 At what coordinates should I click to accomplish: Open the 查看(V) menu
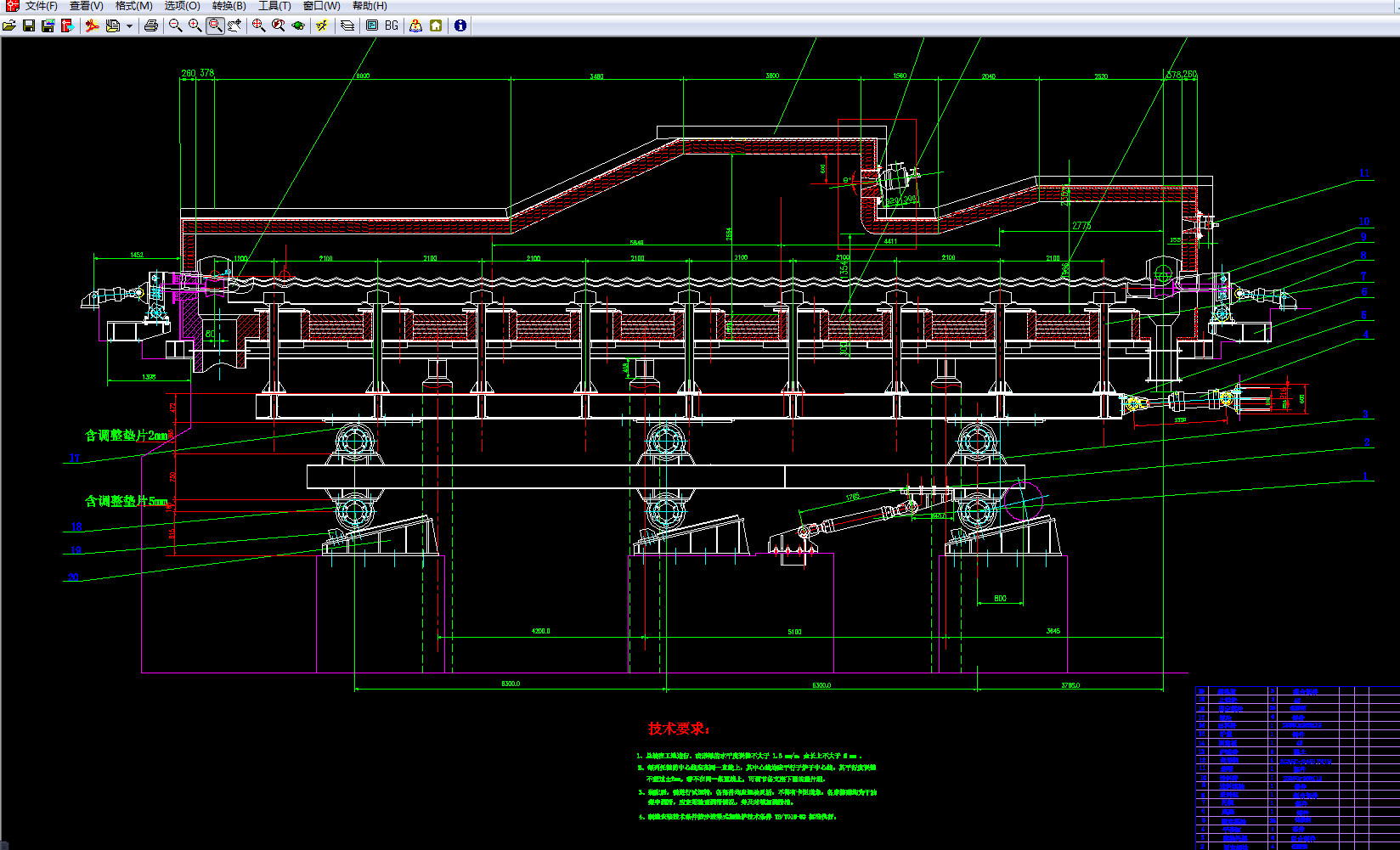(86, 6)
